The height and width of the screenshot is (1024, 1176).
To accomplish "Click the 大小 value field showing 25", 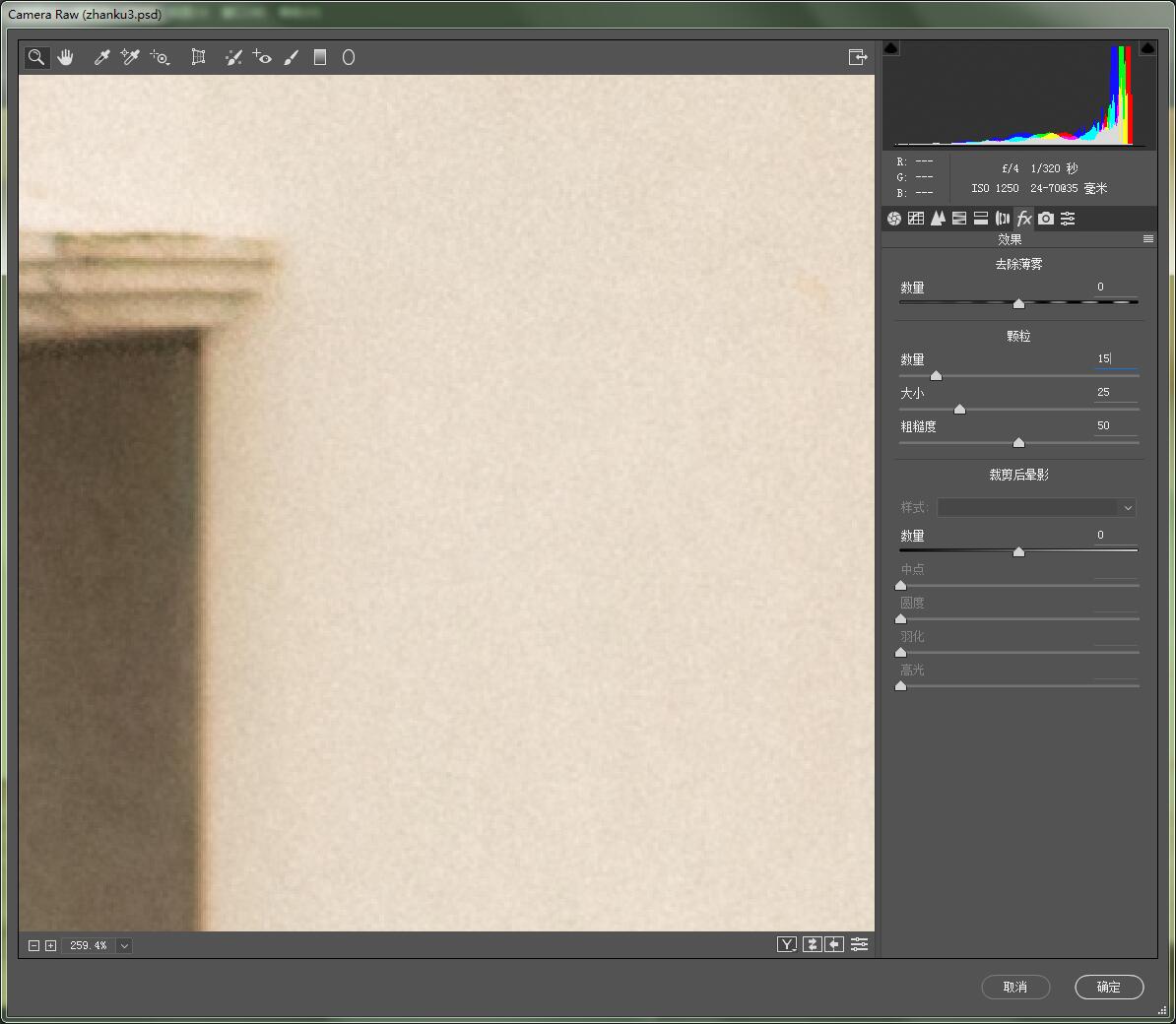I will [1115, 392].
